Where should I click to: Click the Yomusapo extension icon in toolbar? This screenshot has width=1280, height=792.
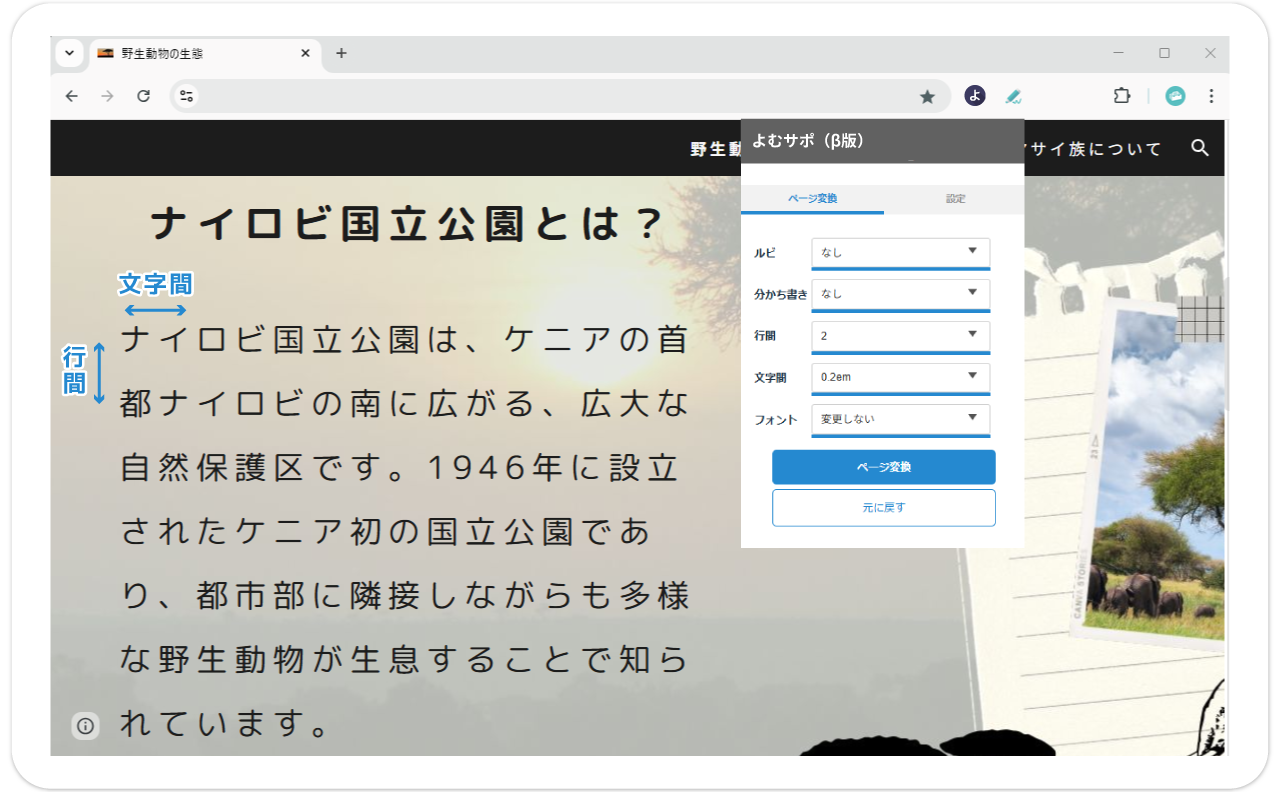[x=975, y=96]
